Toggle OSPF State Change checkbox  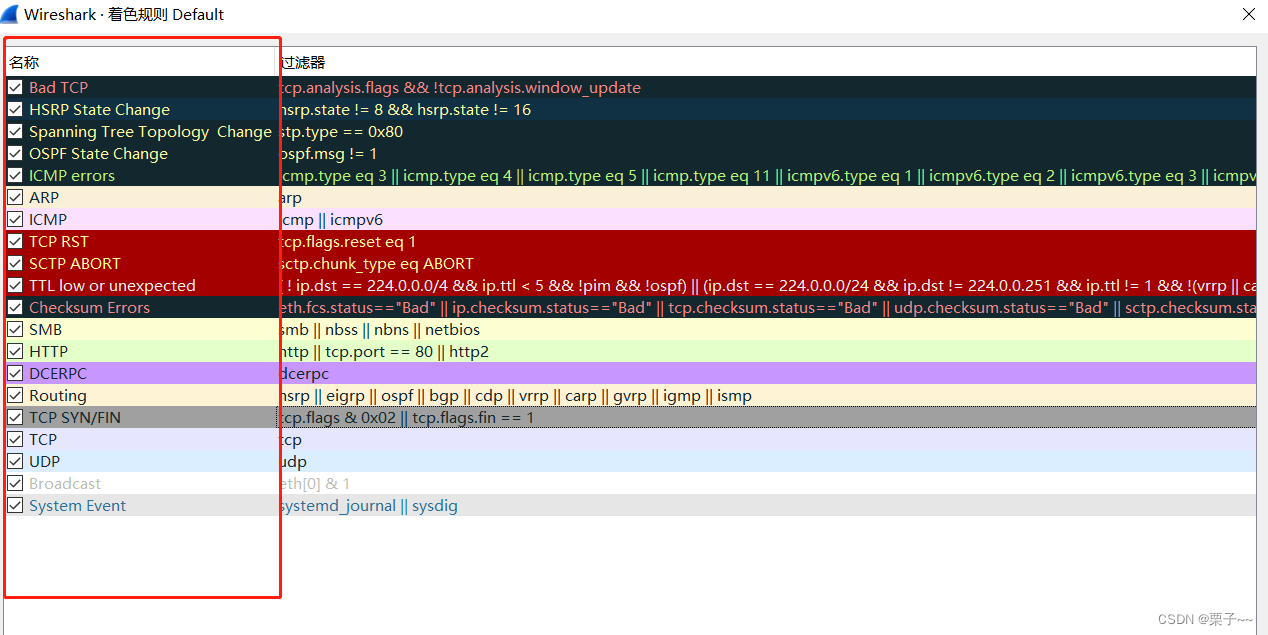15,154
